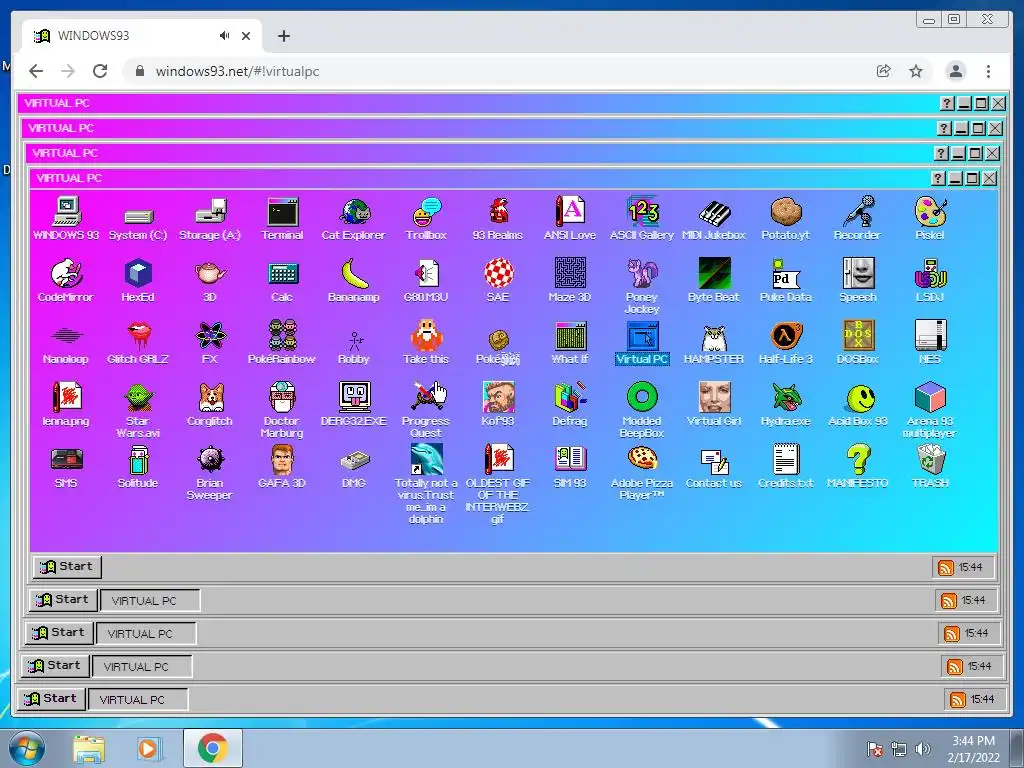Bookmark this page with the star icon
The height and width of the screenshot is (768, 1024).
tap(916, 71)
